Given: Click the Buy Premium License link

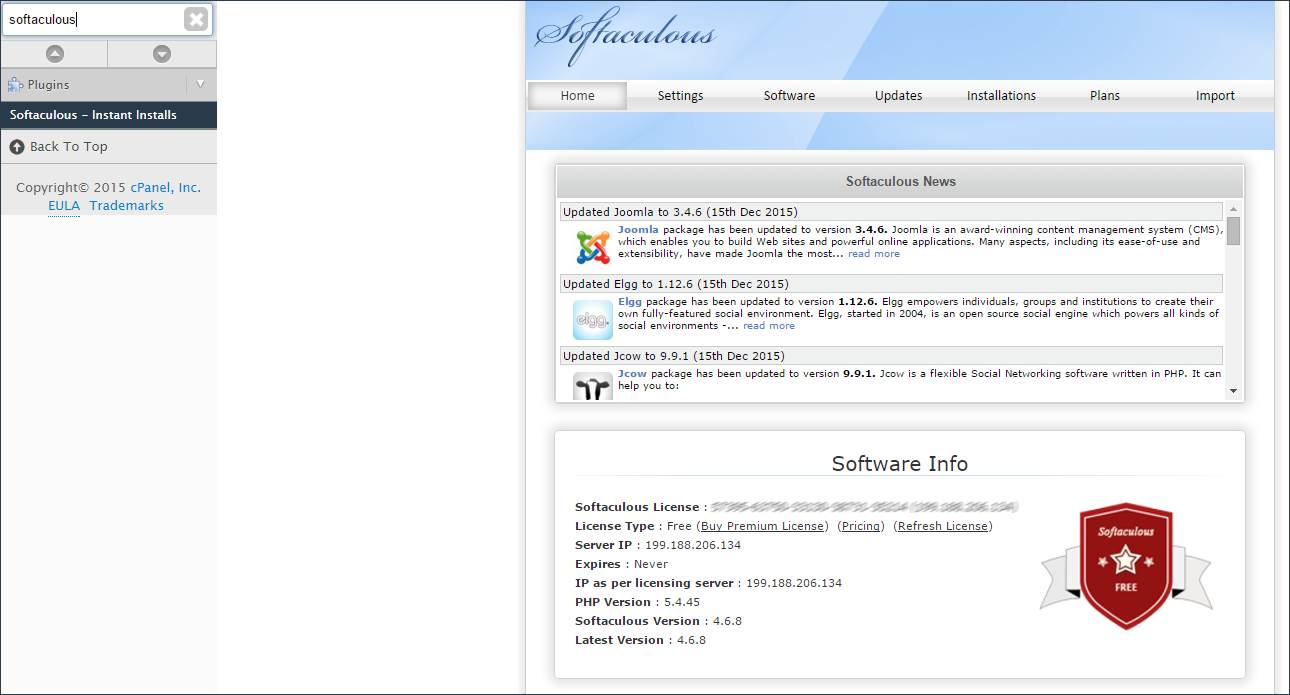Looking at the screenshot, I should pos(762,526).
